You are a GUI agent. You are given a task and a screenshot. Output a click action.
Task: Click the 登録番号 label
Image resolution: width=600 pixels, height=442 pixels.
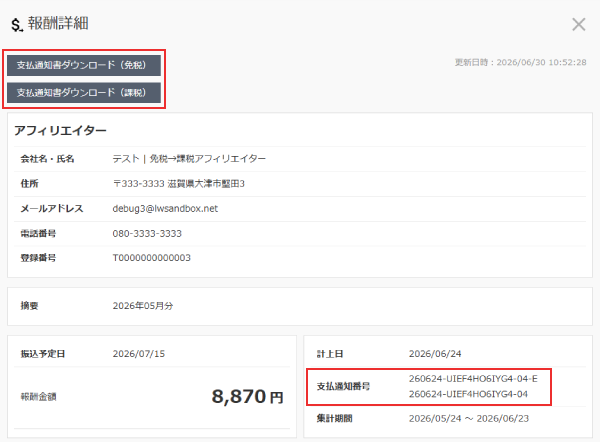click(x=38, y=258)
